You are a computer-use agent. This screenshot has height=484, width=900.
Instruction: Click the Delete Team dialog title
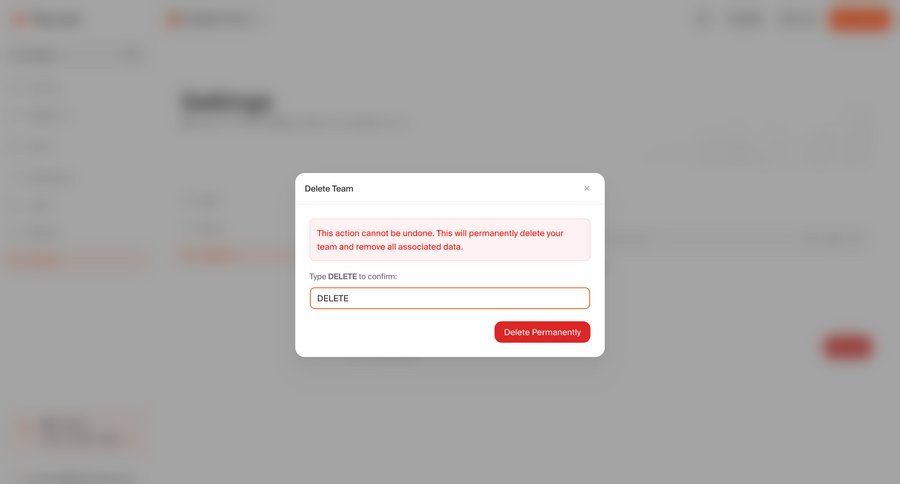[x=329, y=188]
